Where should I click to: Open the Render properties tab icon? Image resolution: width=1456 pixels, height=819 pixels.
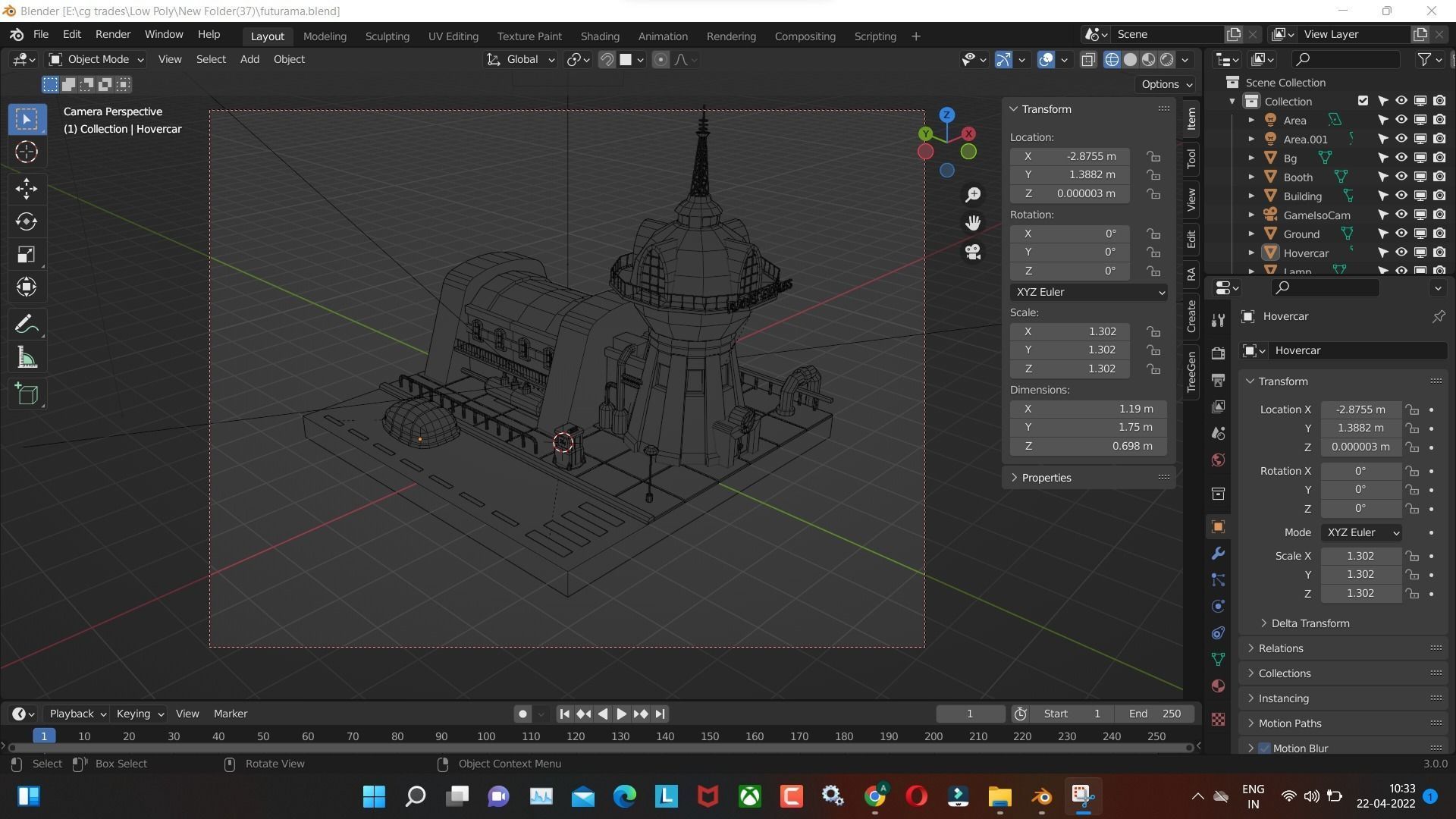coord(1218,353)
